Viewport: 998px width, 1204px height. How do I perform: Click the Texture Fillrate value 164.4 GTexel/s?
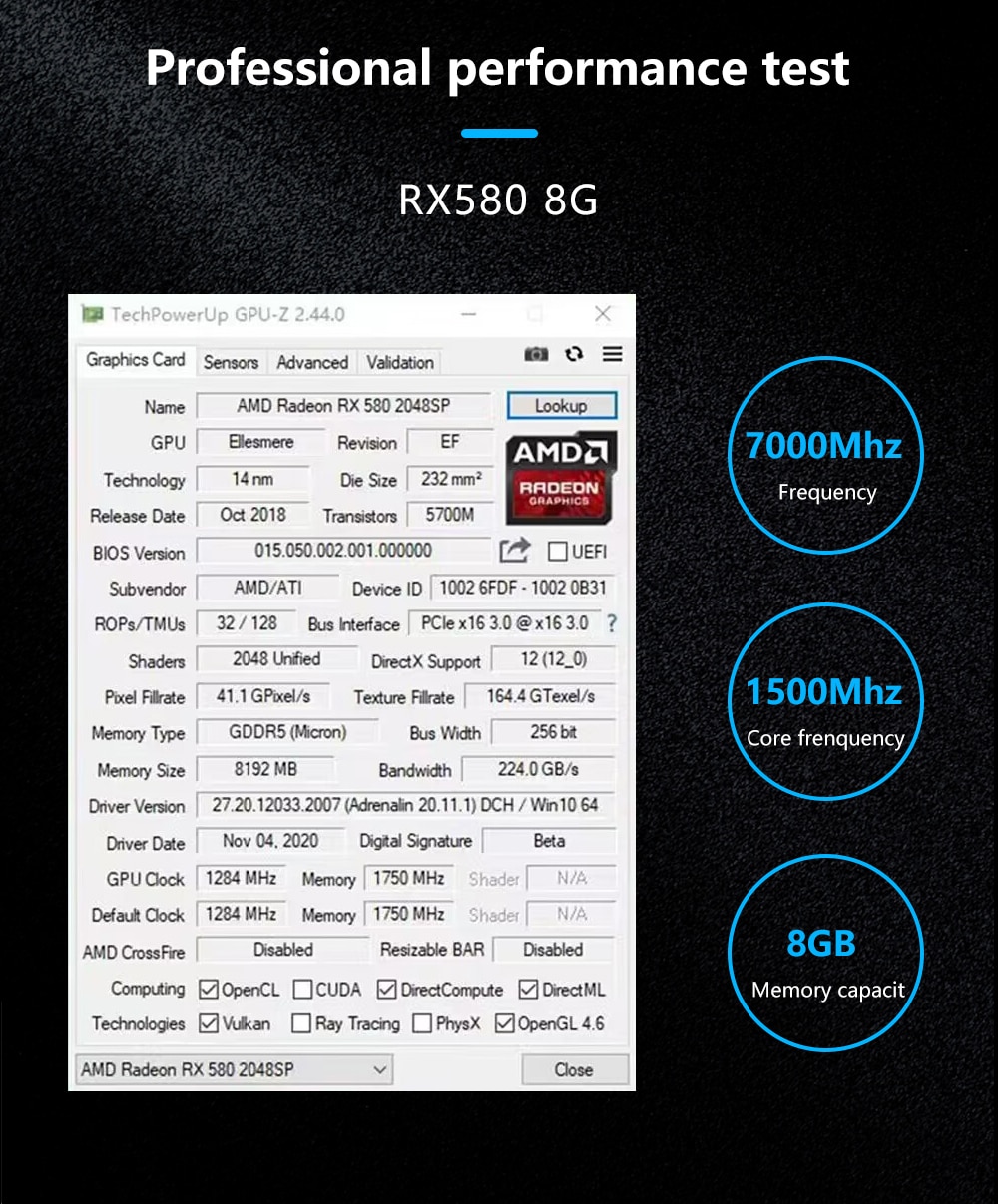pyautogui.click(x=540, y=696)
